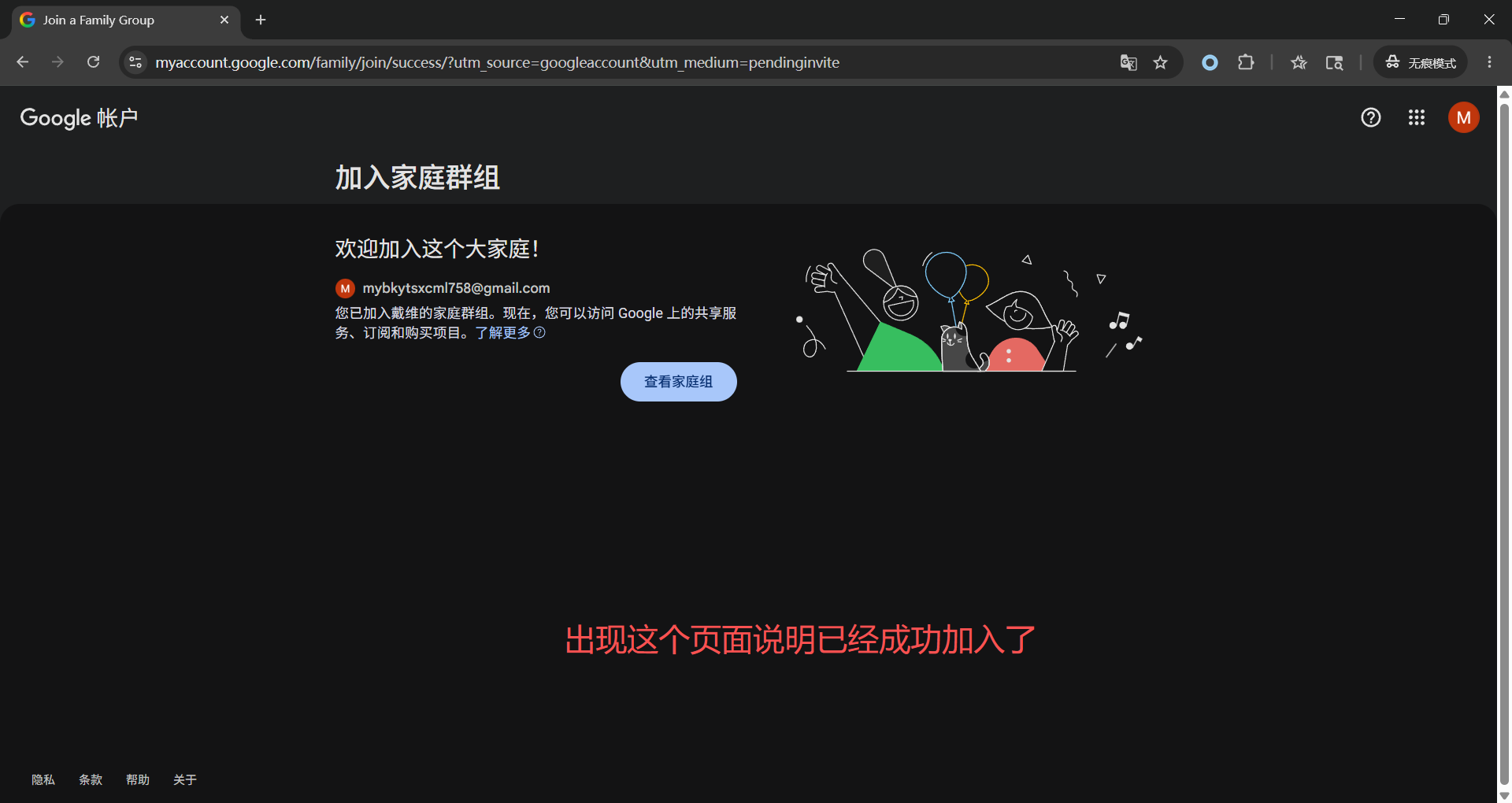Open the 关于 footer link
Viewport: 1512px width, 803px height.
tap(185, 779)
